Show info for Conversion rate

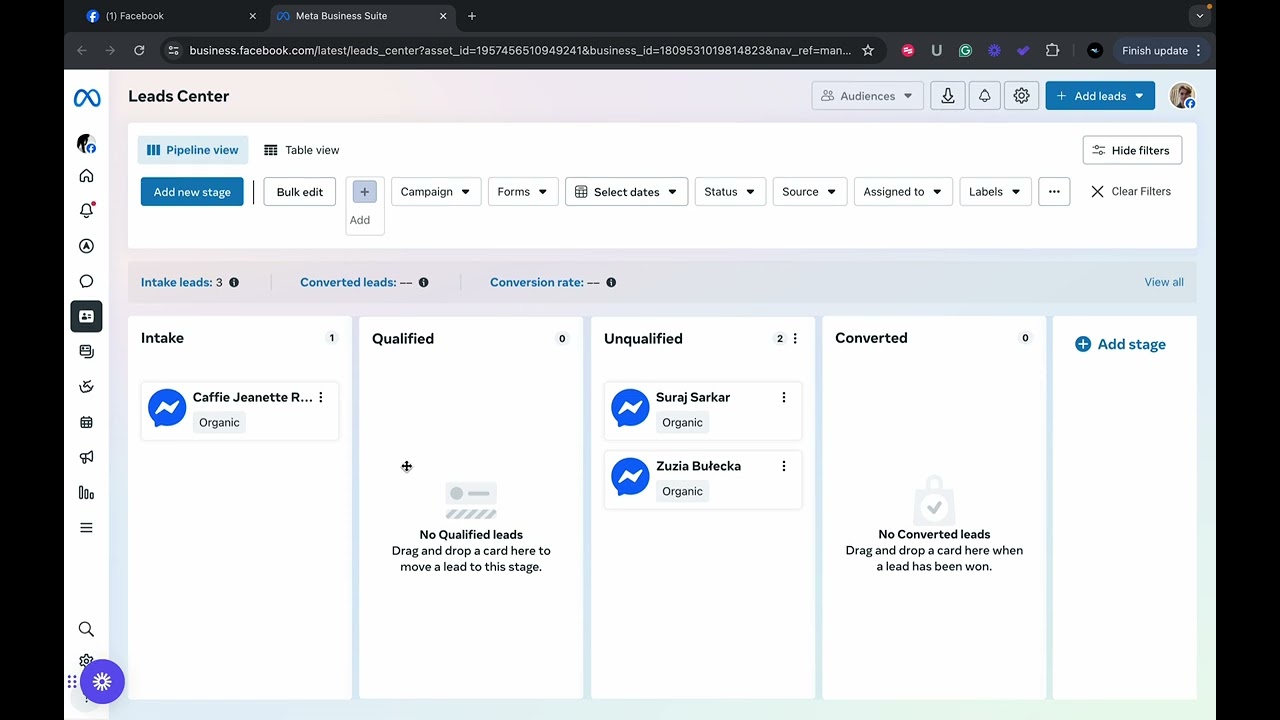(x=611, y=282)
